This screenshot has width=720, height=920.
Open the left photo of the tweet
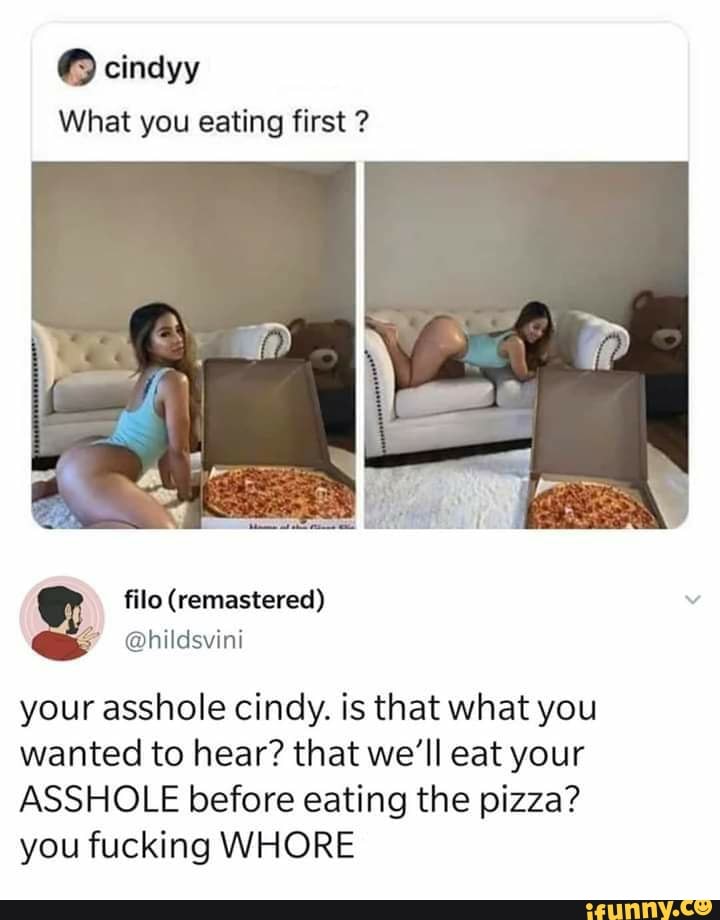tap(193, 345)
